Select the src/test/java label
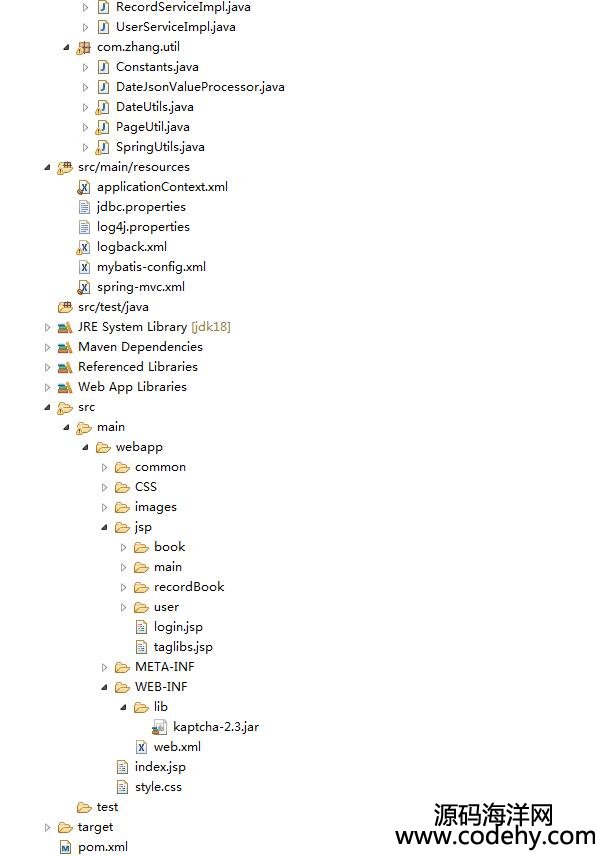The width and height of the screenshot is (600, 856). coord(113,307)
